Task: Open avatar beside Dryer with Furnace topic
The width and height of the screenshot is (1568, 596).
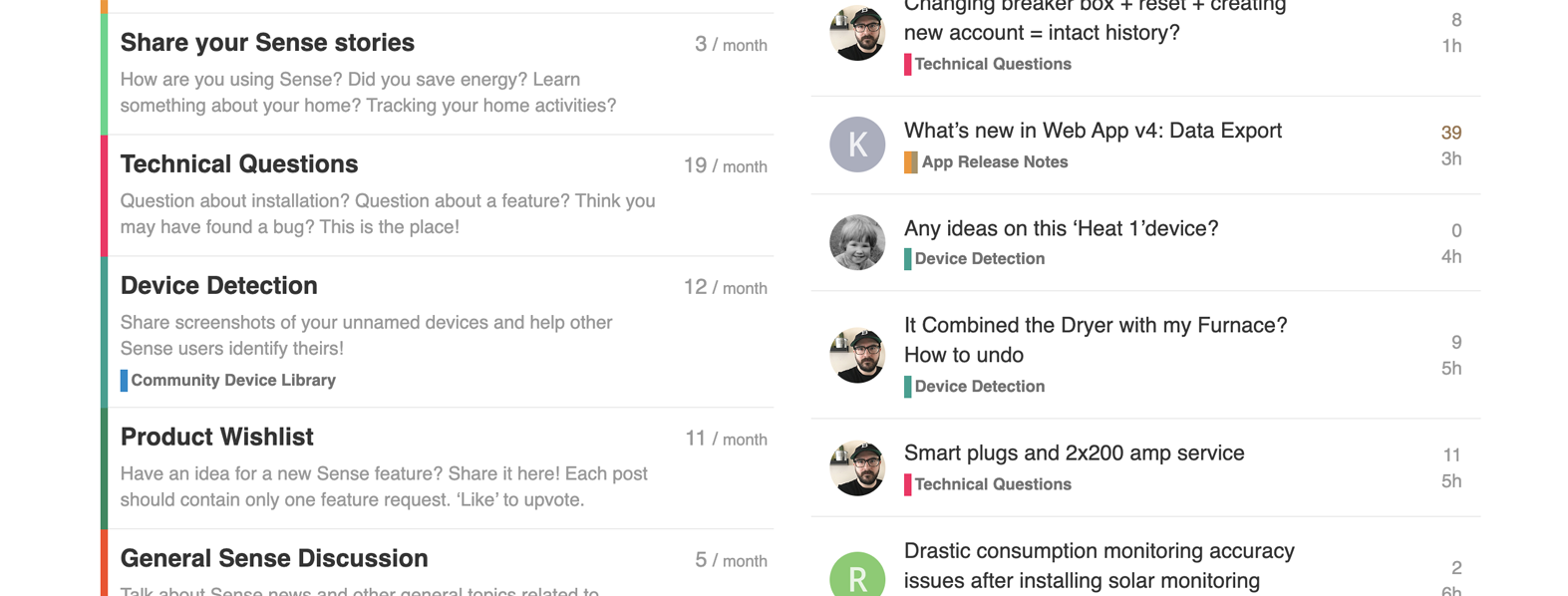Action: point(857,355)
